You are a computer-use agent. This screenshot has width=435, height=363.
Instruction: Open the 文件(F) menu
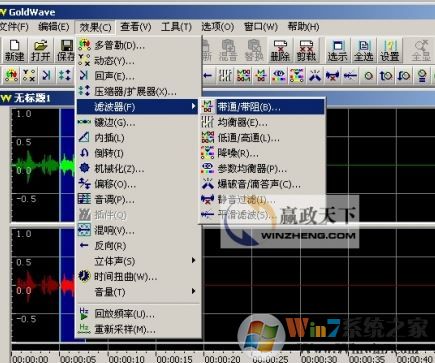pos(14,27)
